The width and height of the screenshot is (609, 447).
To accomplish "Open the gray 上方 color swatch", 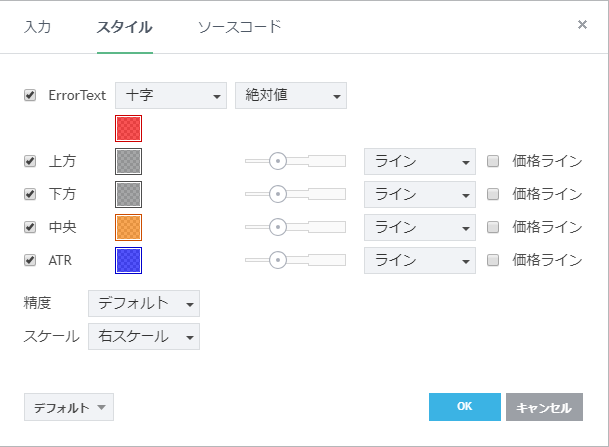I will tap(129, 161).
